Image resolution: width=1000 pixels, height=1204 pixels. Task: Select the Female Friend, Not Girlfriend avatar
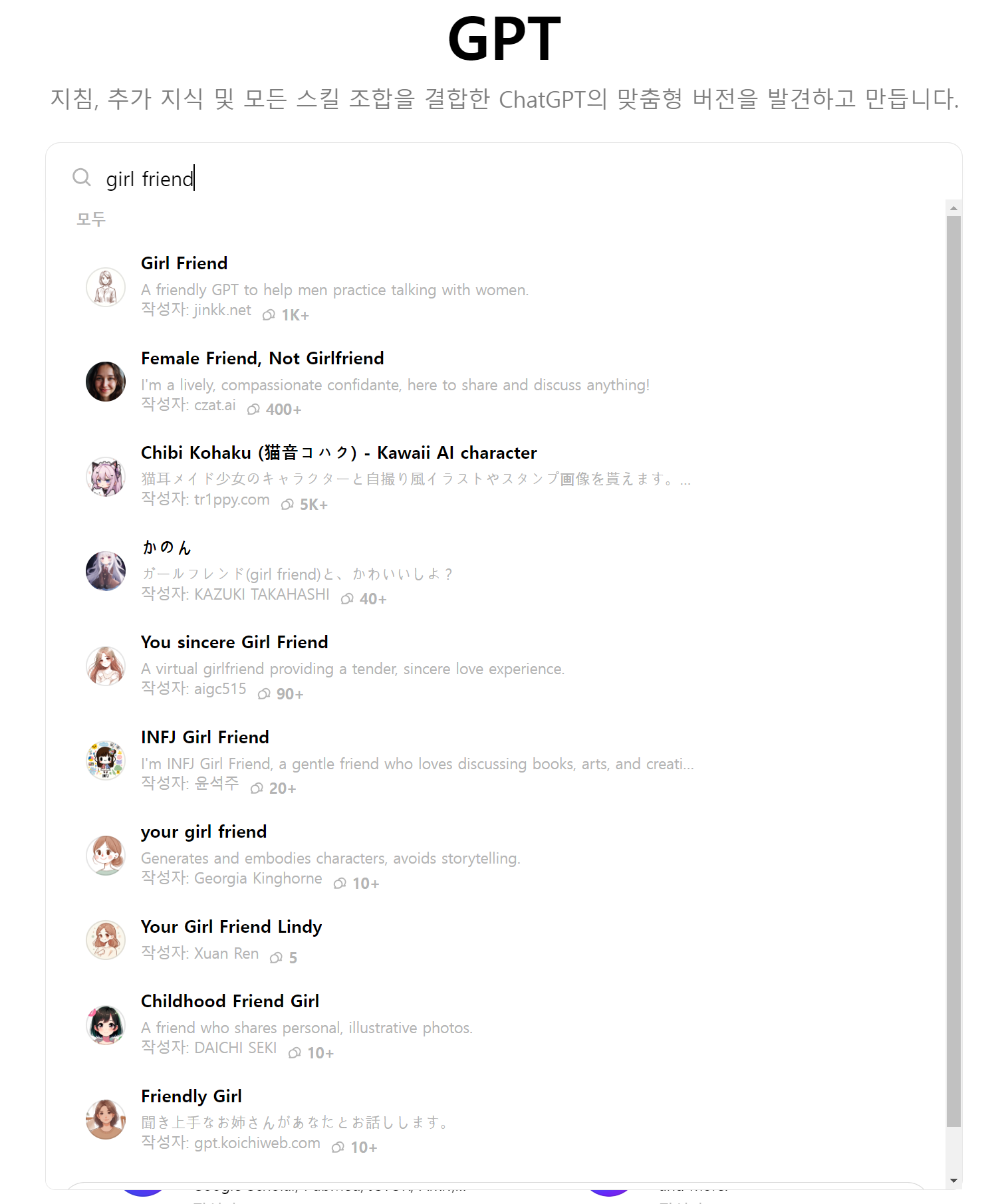click(x=106, y=382)
